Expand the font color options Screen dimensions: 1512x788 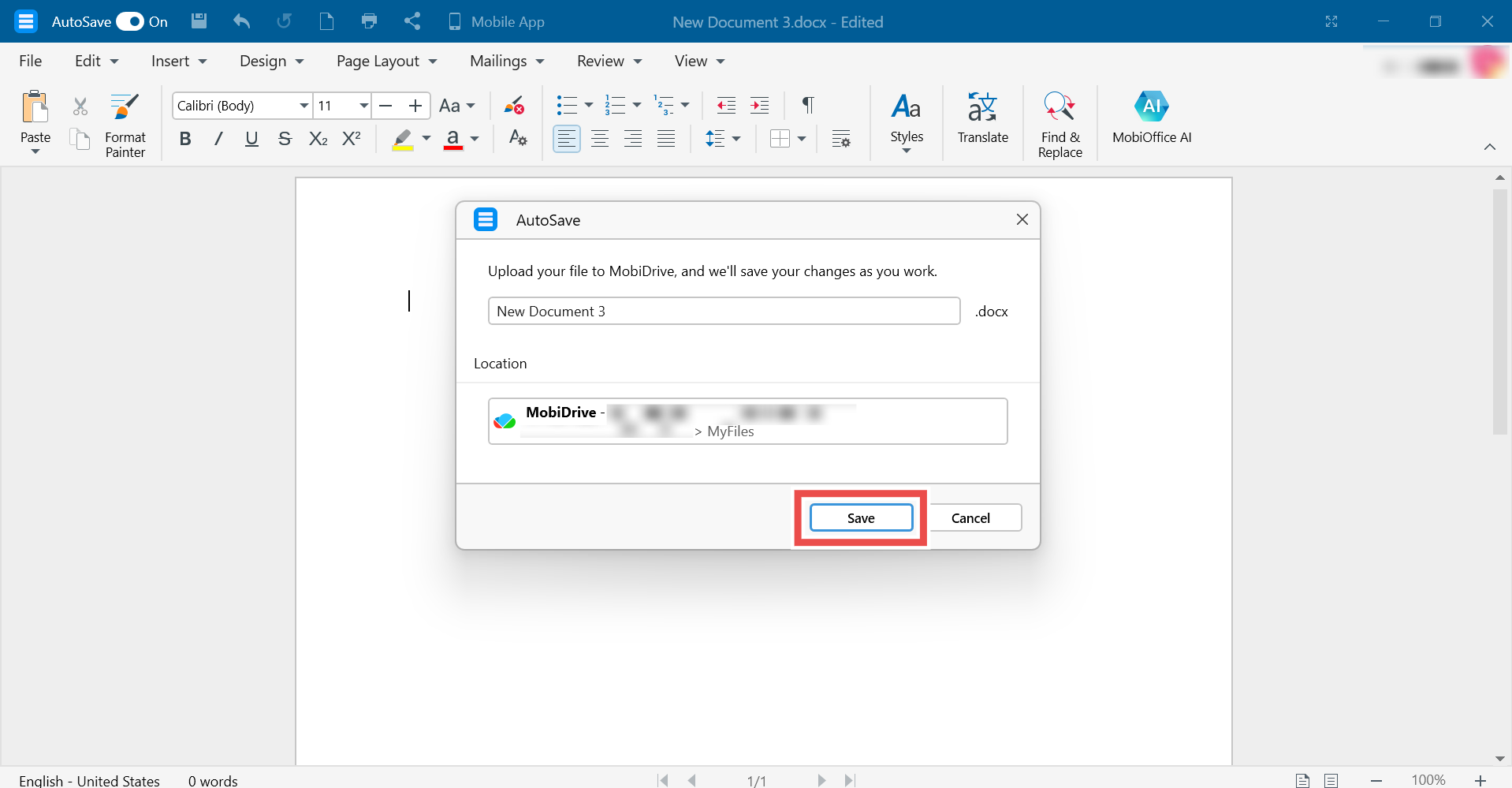click(475, 139)
